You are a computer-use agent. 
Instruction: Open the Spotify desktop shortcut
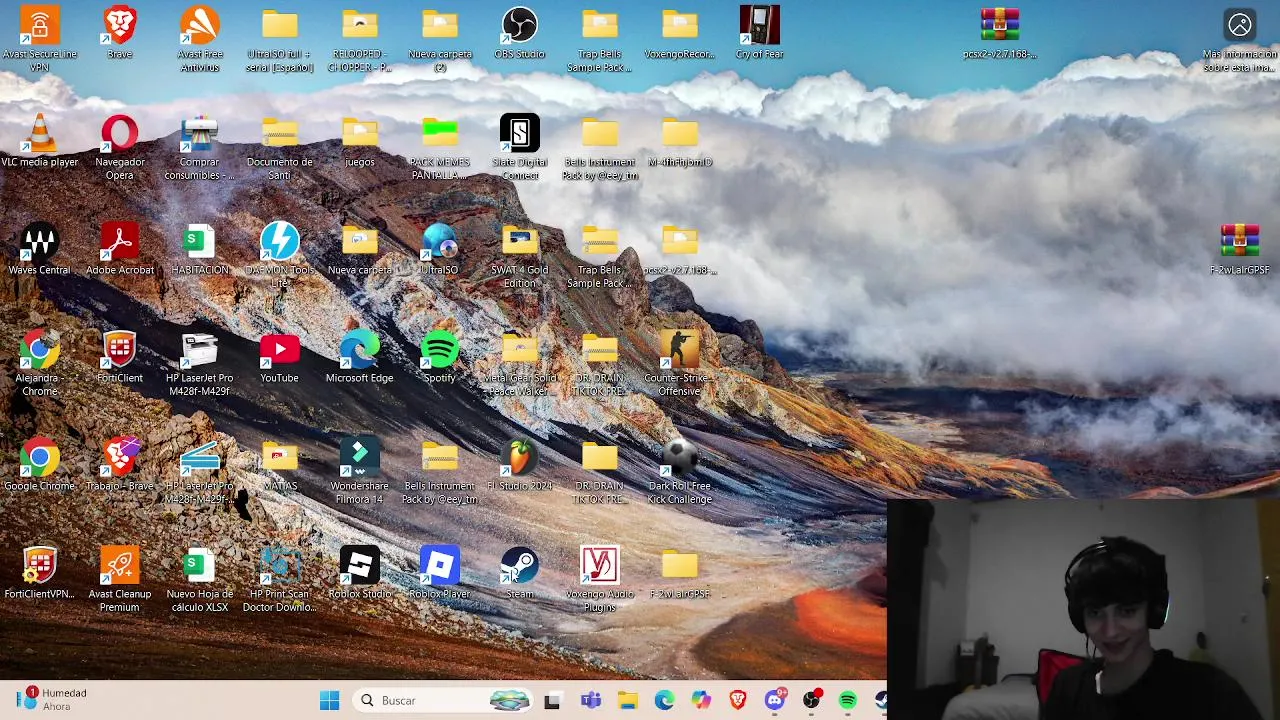point(440,357)
